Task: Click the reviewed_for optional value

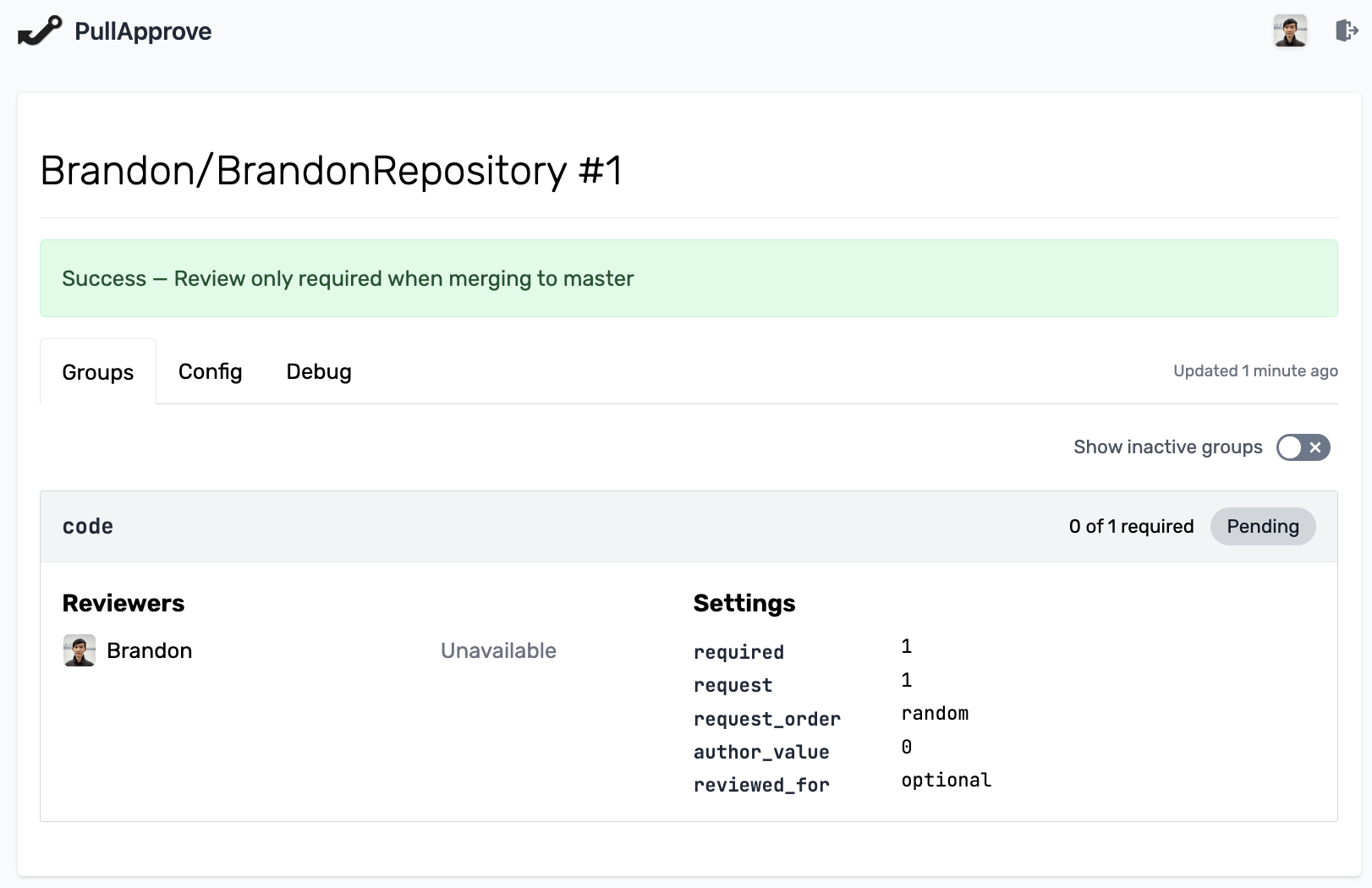Action: point(946,780)
